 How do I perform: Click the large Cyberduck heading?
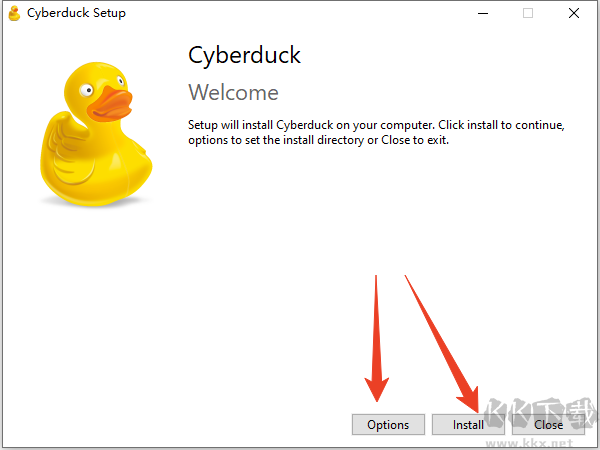point(245,55)
